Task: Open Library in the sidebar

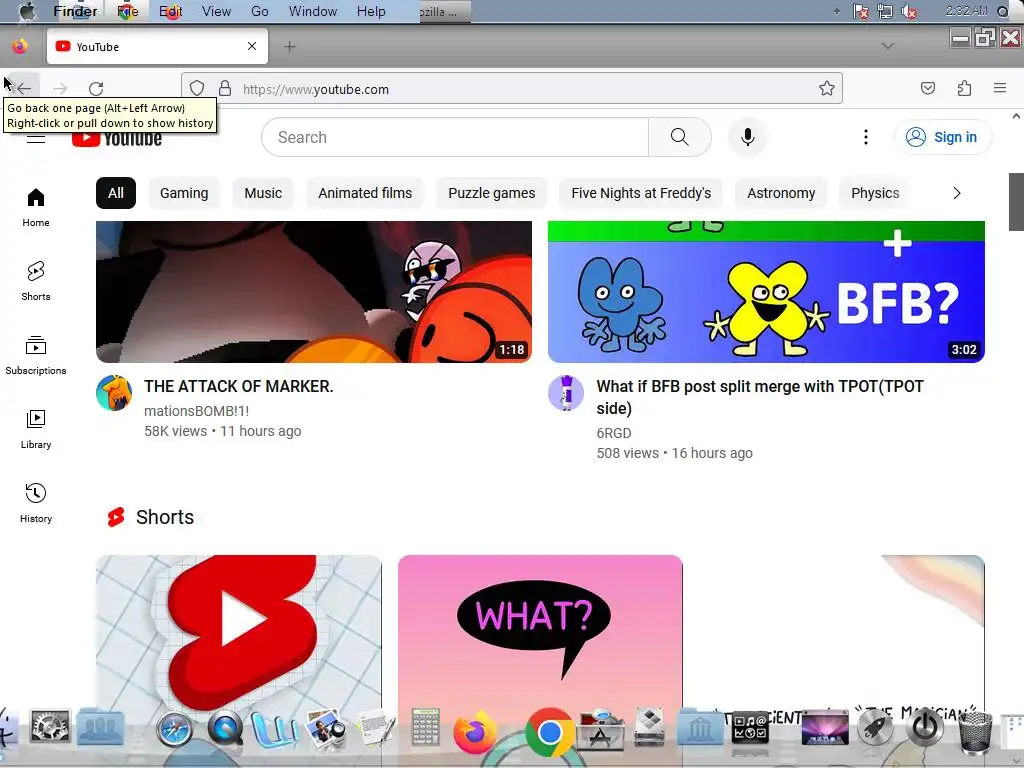Action: 36,430
